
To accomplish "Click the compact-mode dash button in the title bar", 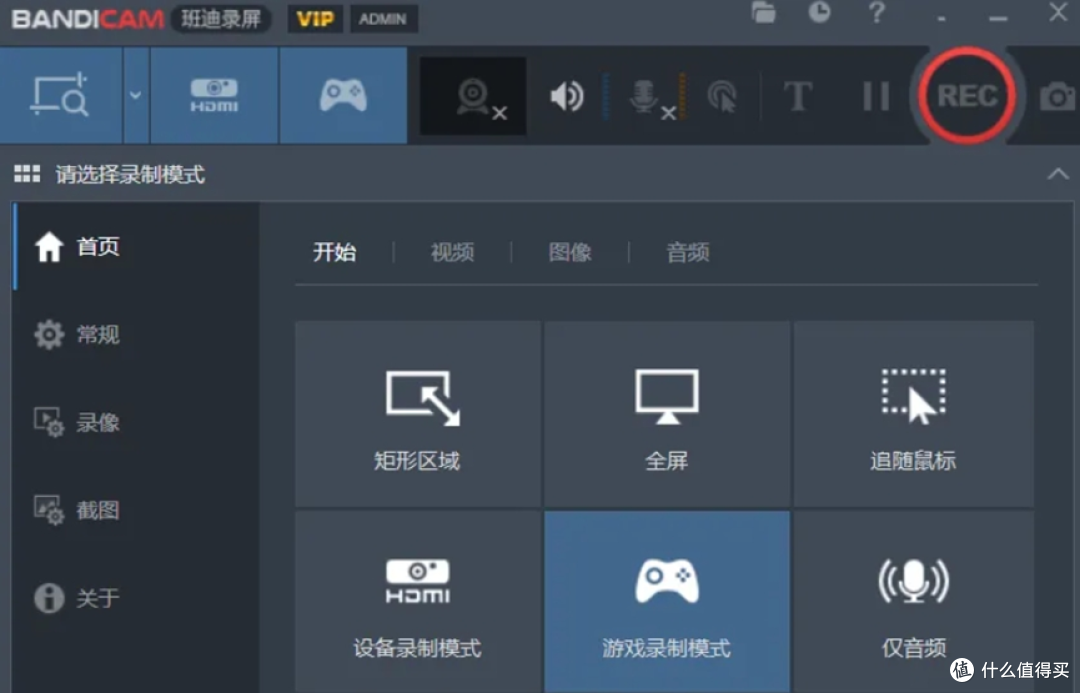I will click(x=942, y=18).
